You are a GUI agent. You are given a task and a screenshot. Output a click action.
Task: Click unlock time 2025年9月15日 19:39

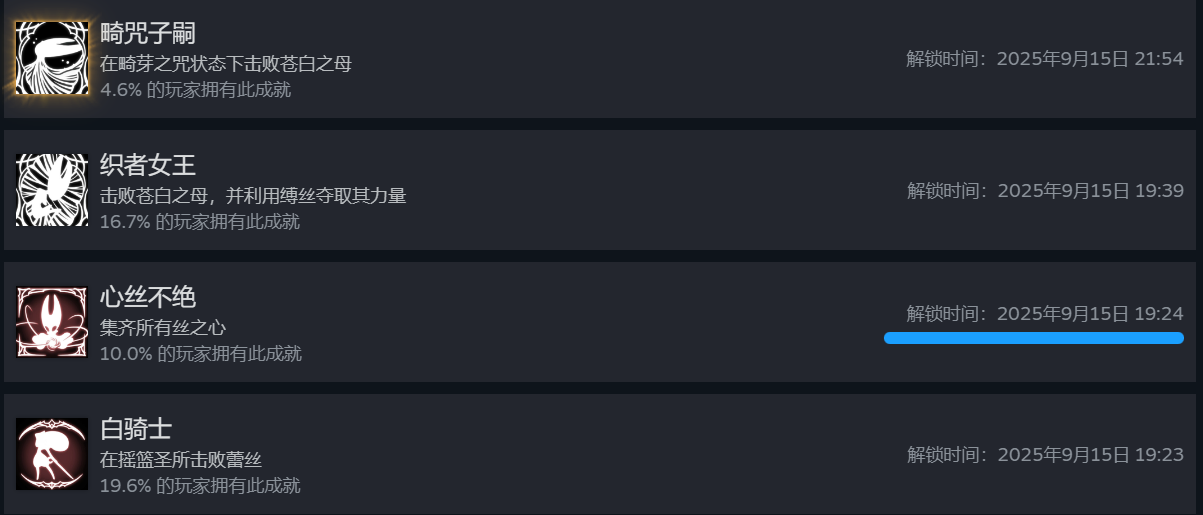click(1045, 191)
